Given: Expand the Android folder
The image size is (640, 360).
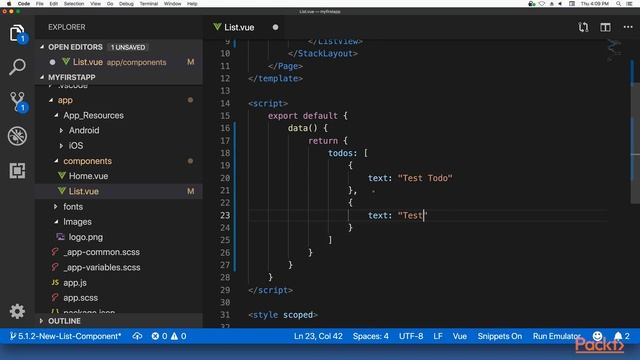Looking at the screenshot, I should 61,131.
